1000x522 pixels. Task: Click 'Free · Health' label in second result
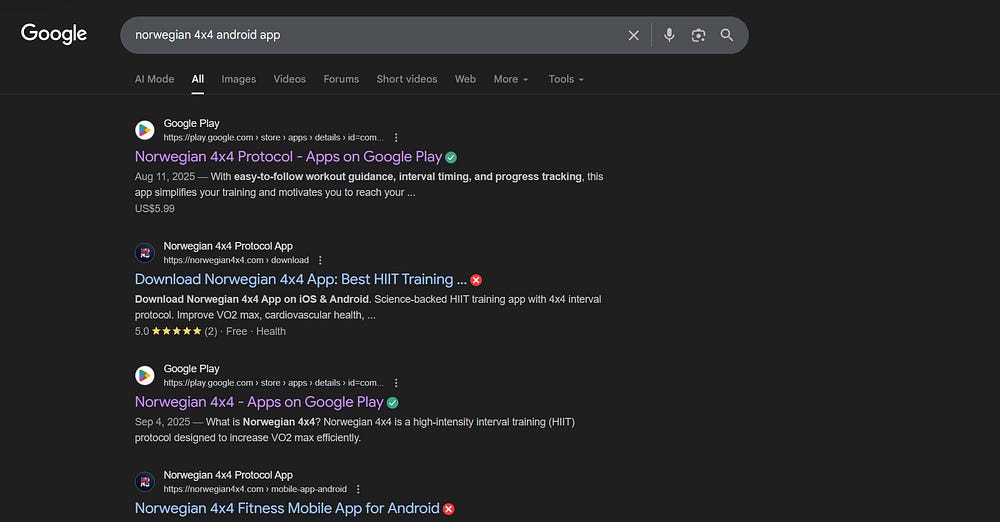pyautogui.click(x=256, y=332)
